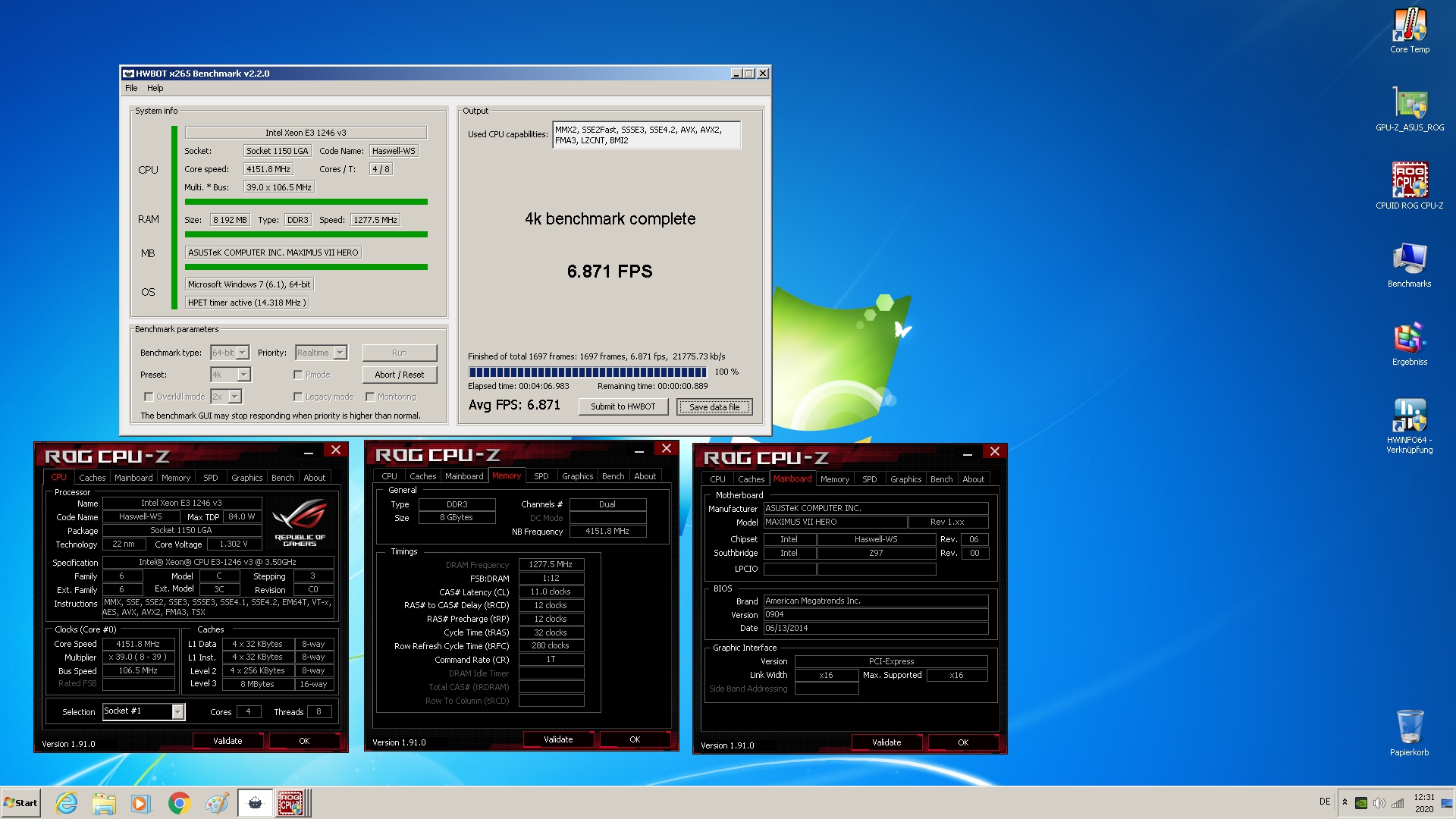This screenshot has width=1456, height=819.
Task: Launch Windows Media Player taskbar icon
Action: pyautogui.click(x=141, y=803)
